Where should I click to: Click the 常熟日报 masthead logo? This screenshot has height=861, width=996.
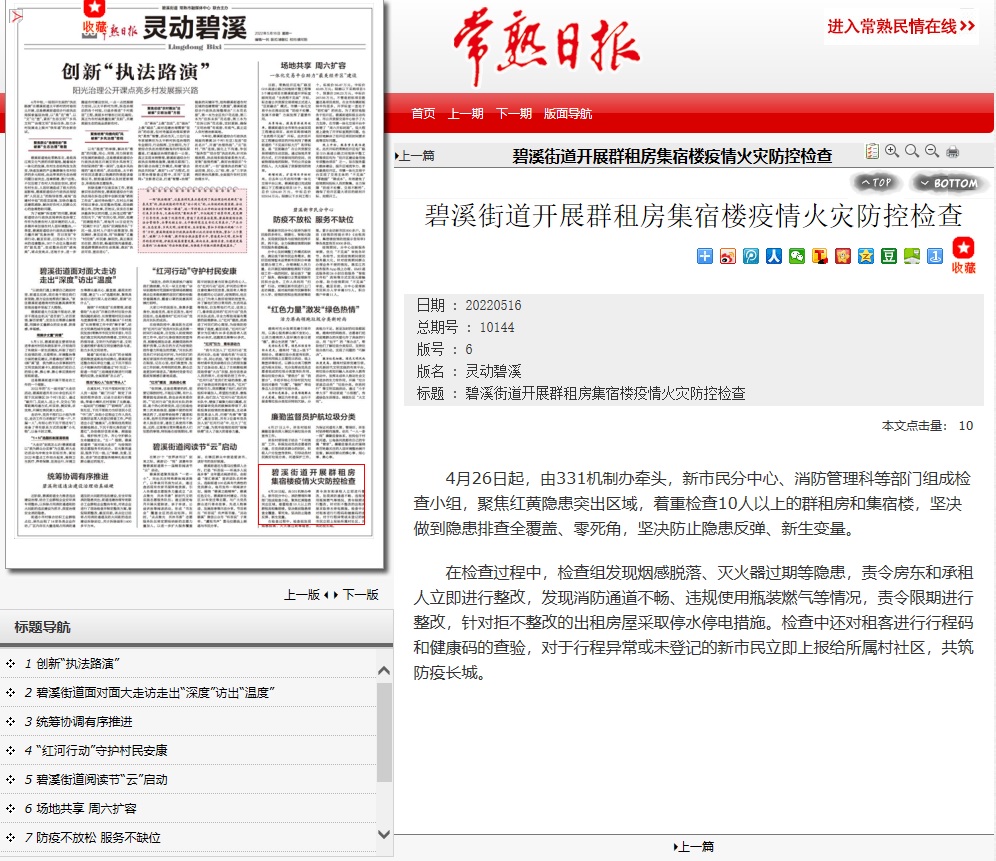(546, 46)
